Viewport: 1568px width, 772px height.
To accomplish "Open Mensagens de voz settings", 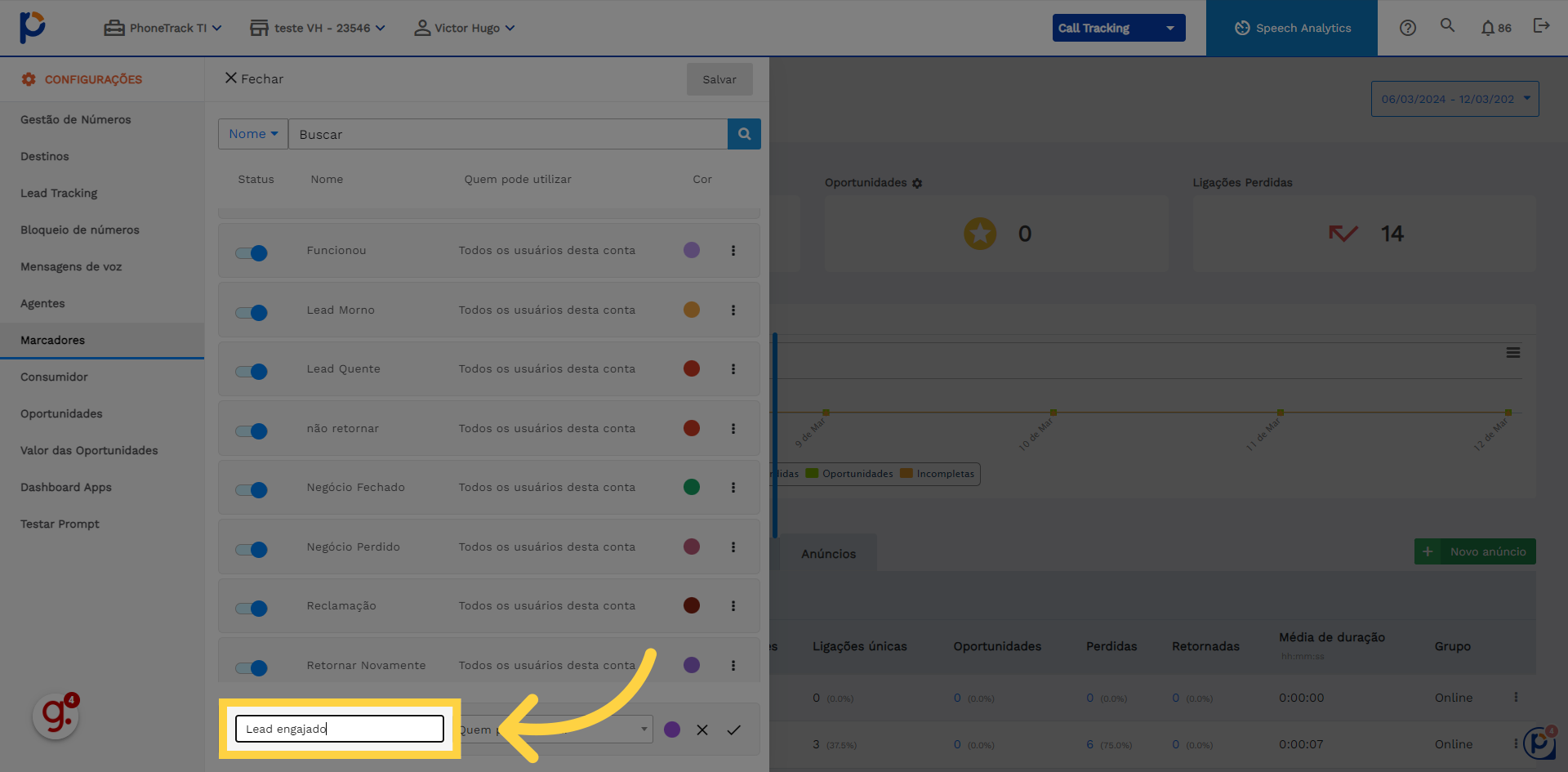I will tap(71, 266).
